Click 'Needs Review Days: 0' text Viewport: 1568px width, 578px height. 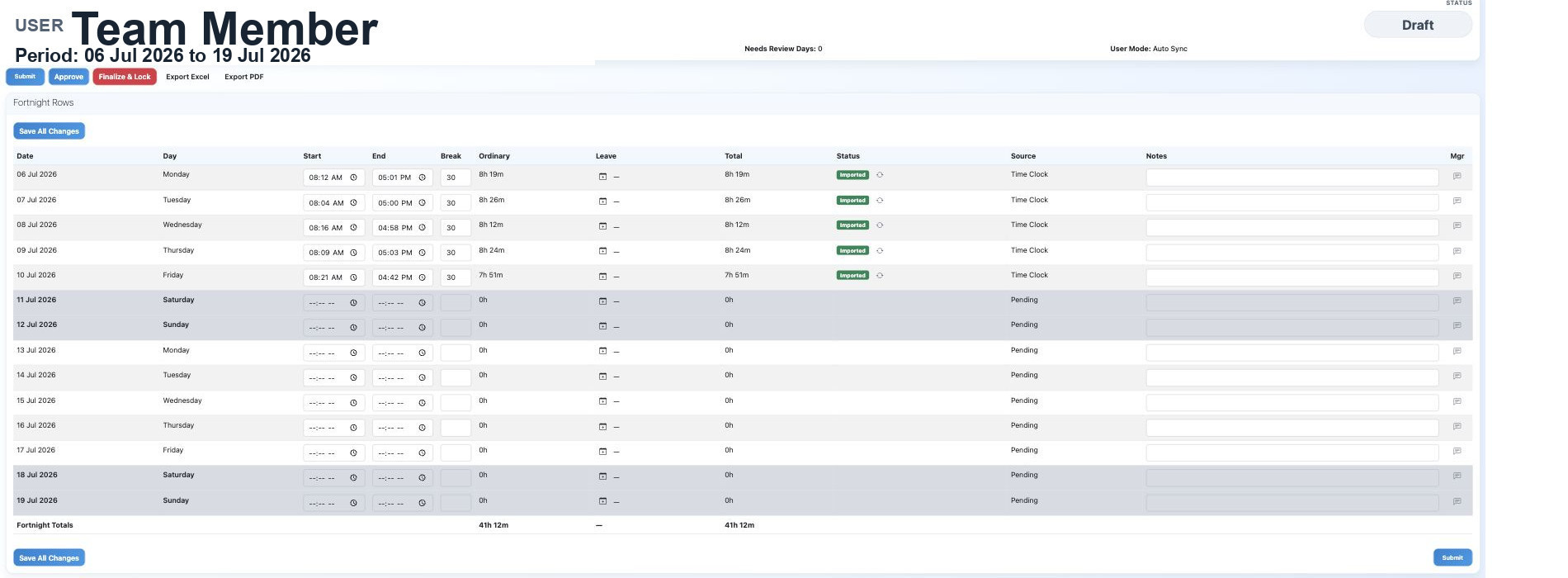(783, 49)
